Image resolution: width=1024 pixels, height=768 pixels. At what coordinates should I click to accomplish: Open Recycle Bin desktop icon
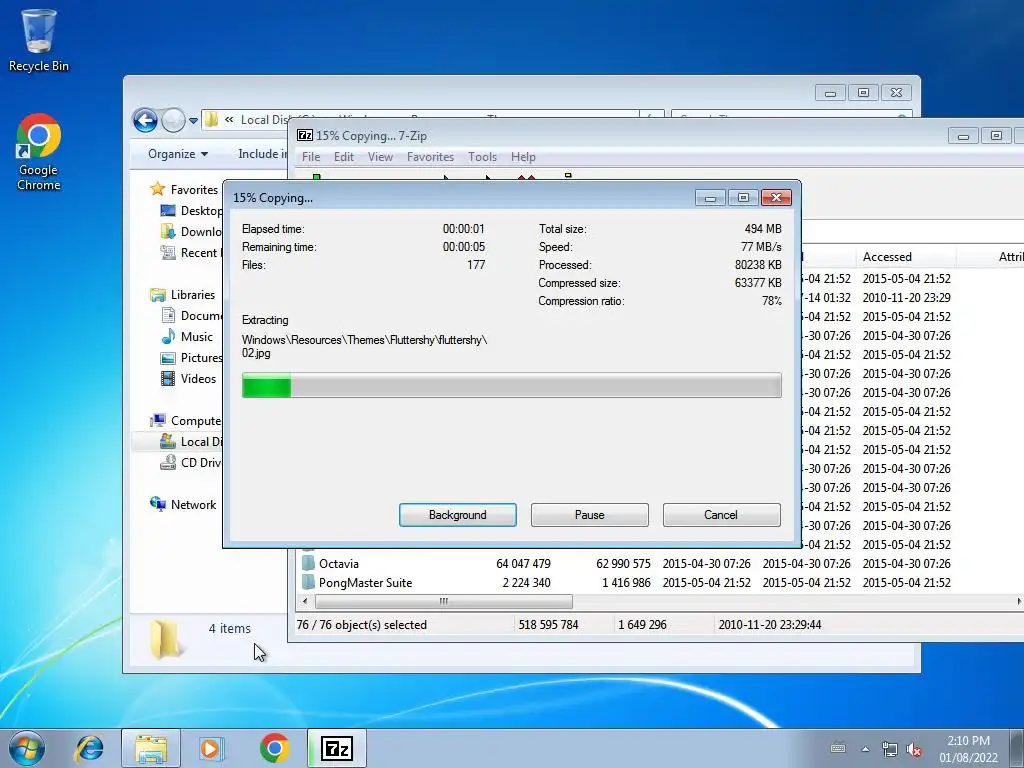click(39, 40)
